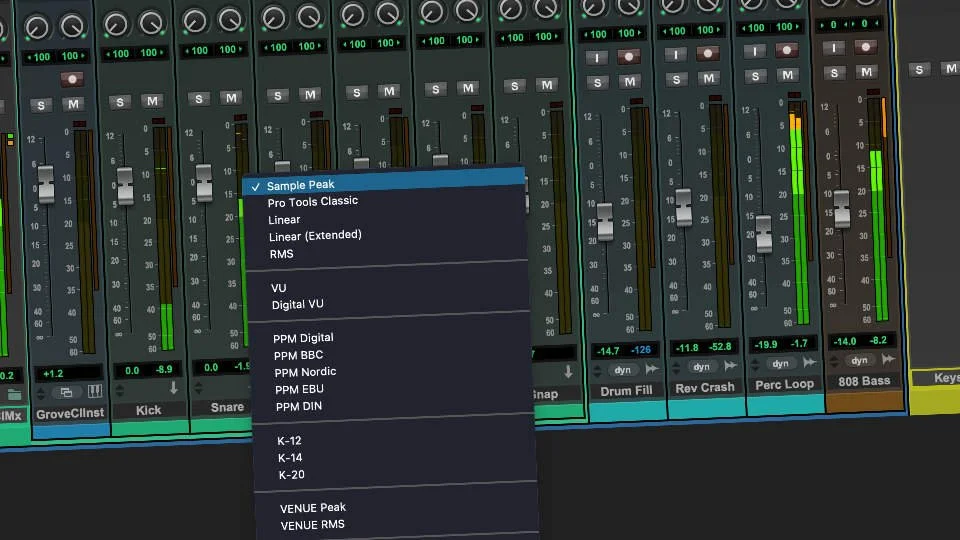This screenshot has width=960, height=540.
Task: Click up/down stepper arrows on Drum Fill
Action: (597, 371)
